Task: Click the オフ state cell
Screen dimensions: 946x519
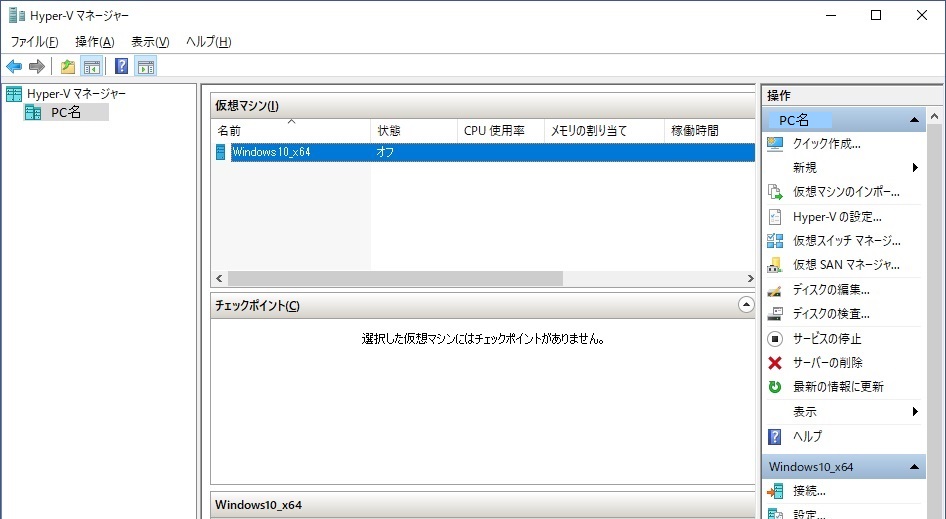Action: pos(385,152)
